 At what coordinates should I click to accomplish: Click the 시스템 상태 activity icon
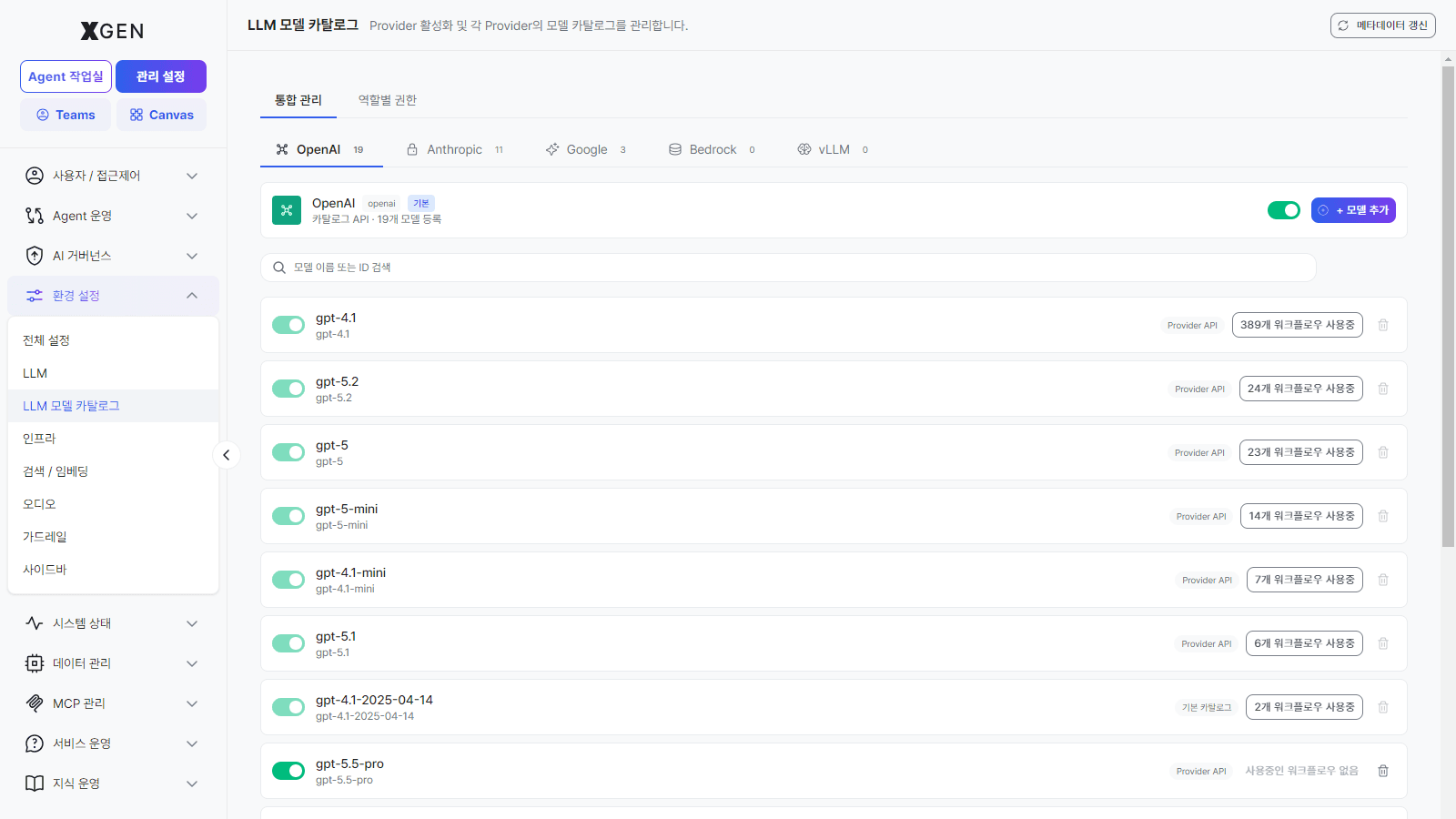click(x=35, y=623)
